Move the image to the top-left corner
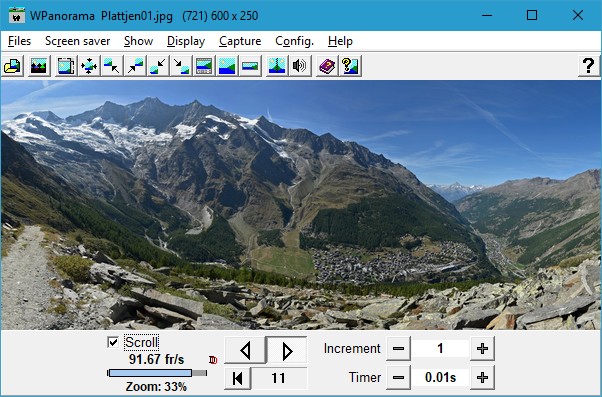The height and width of the screenshot is (397, 602). [112, 66]
